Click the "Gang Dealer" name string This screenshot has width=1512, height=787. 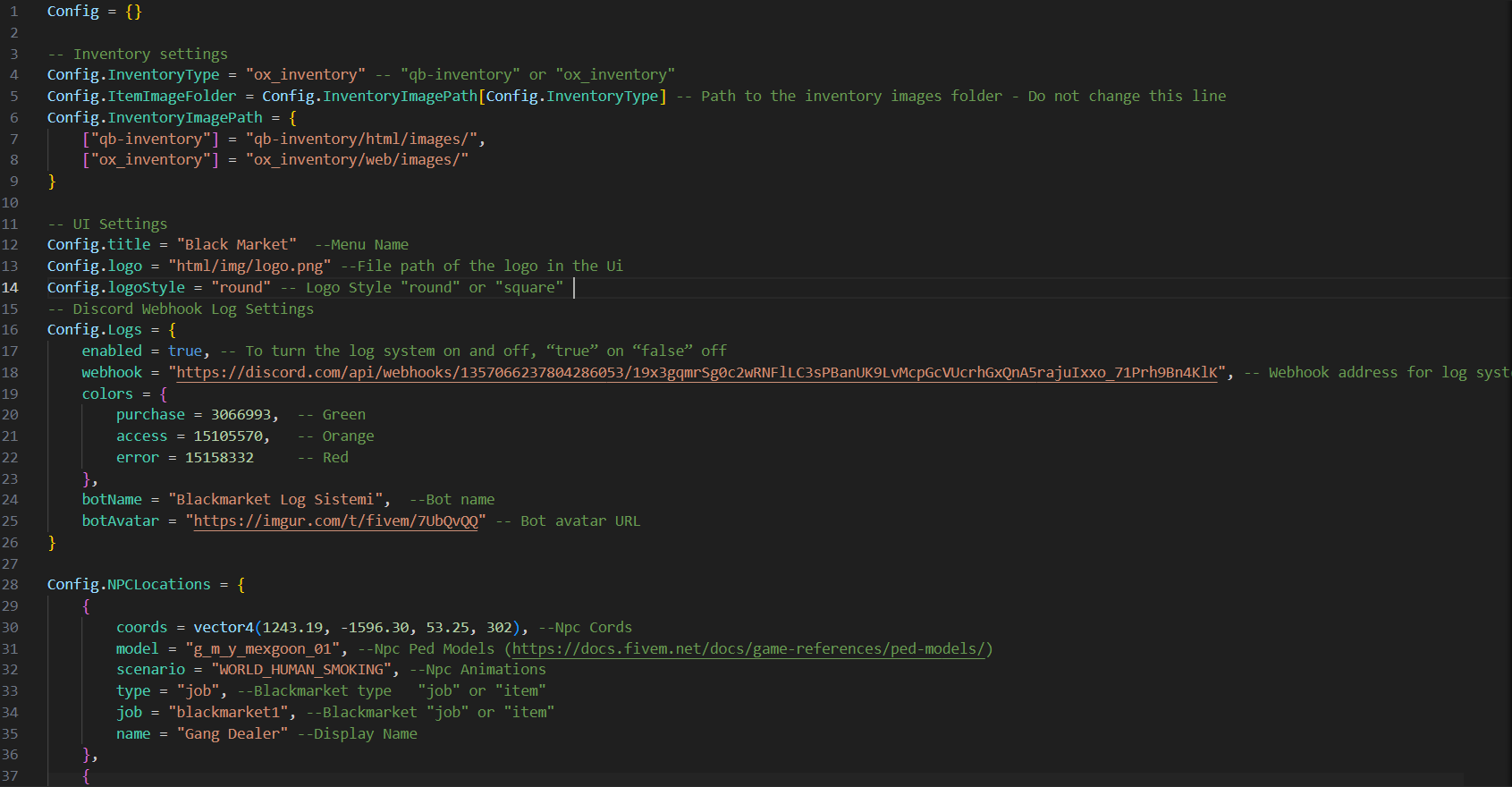[232, 733]
